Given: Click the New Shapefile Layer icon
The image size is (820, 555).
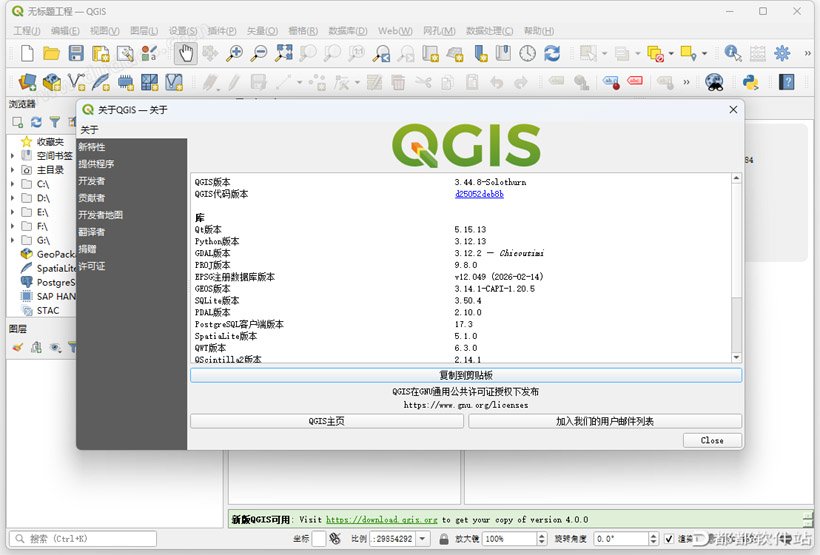Looking at the screenshot, I should coord(76,82).
